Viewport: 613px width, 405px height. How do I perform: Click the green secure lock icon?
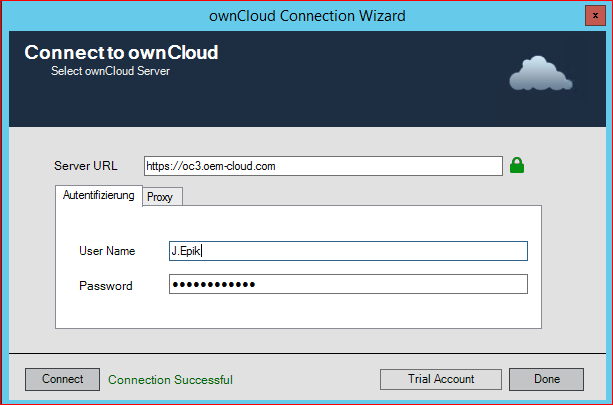point(517,165)
